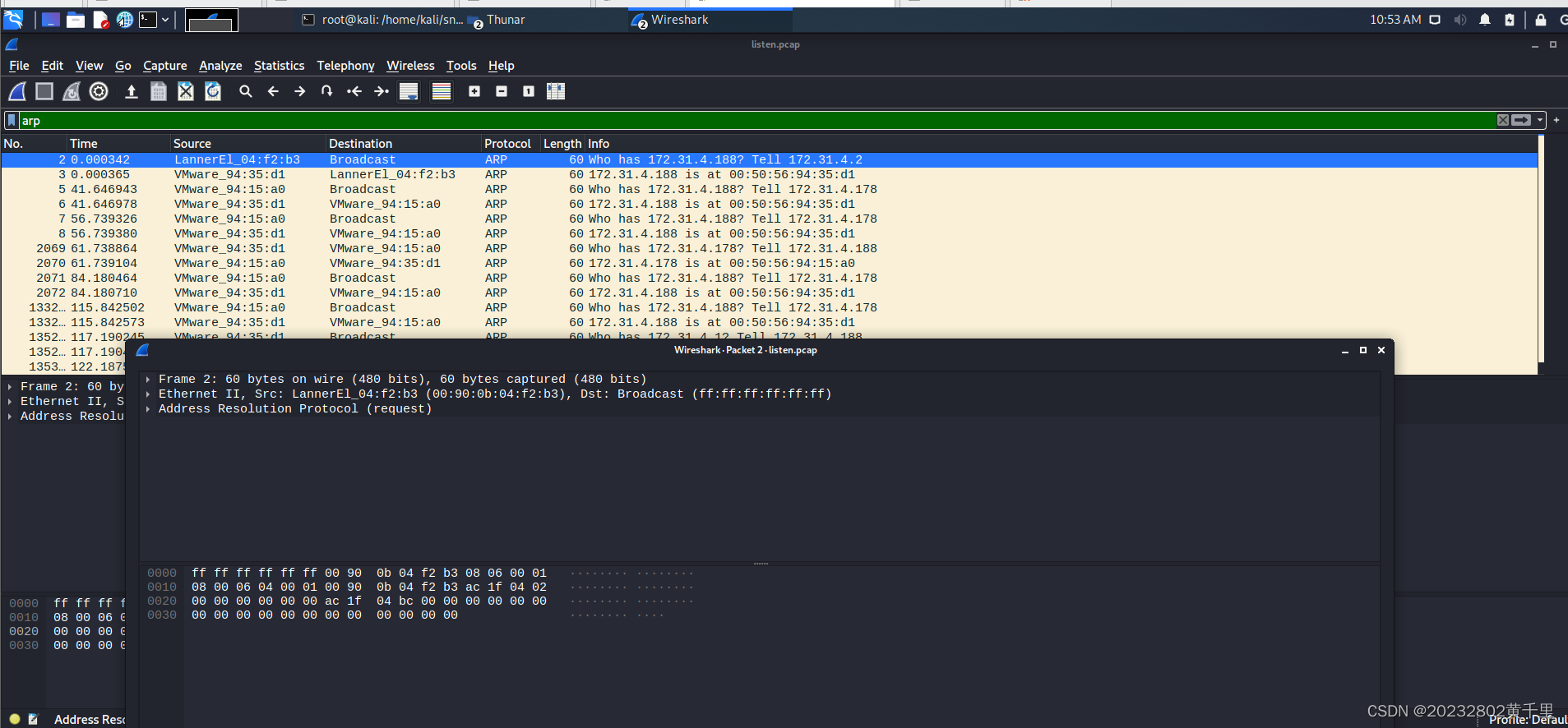This screenshot has width=1568, height=728.
Task: Sort packets by Destination column
Action: 404,144
